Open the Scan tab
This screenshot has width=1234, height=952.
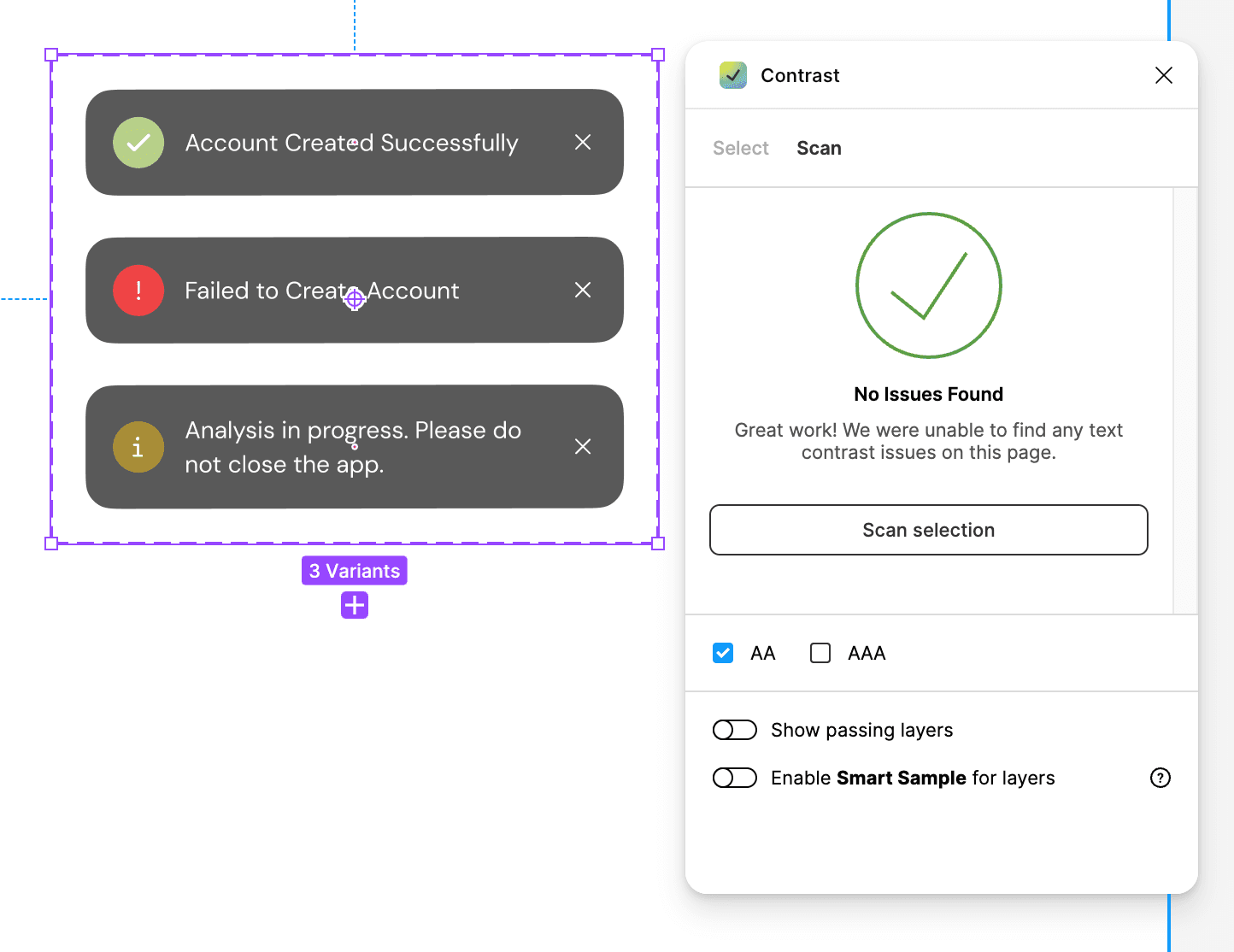[819, 148]
